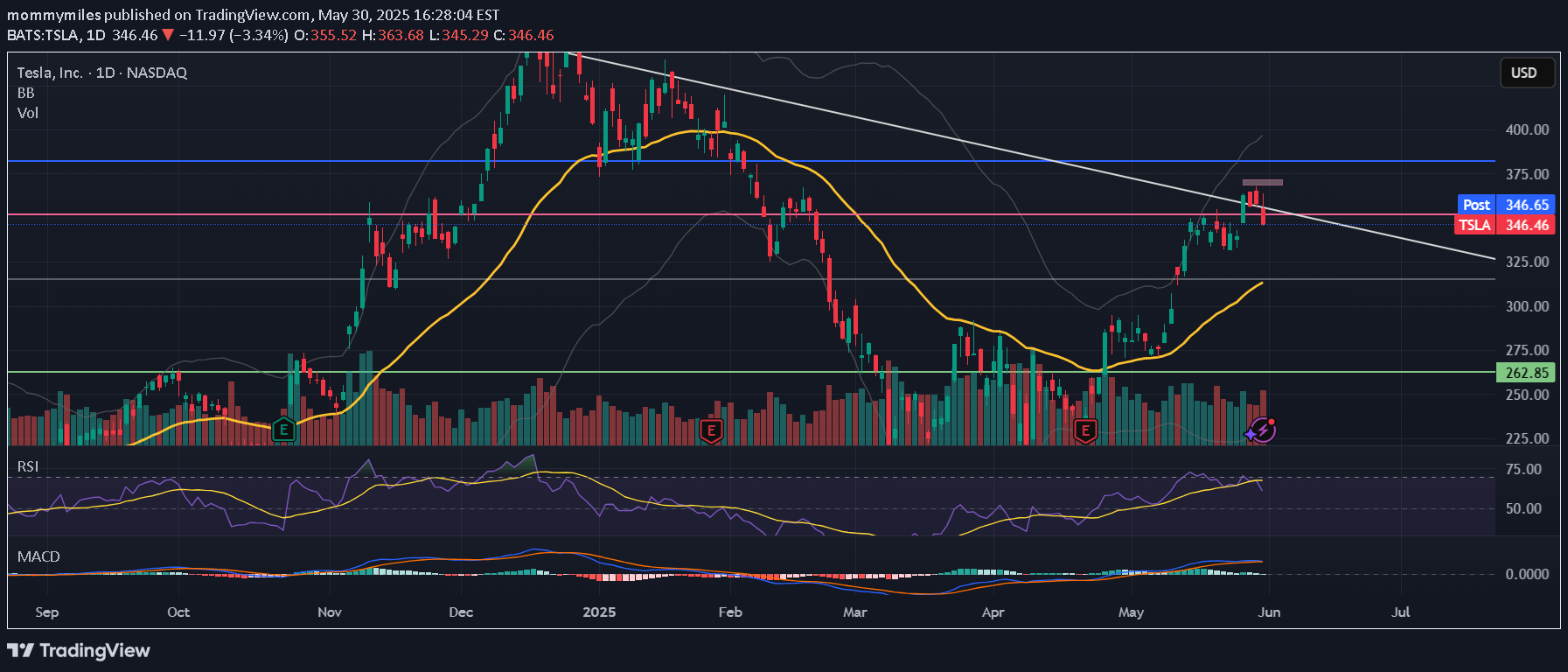
Task: Click the 250.00 price axis label
Action: pyautogui.click(x=1527, y=395)
